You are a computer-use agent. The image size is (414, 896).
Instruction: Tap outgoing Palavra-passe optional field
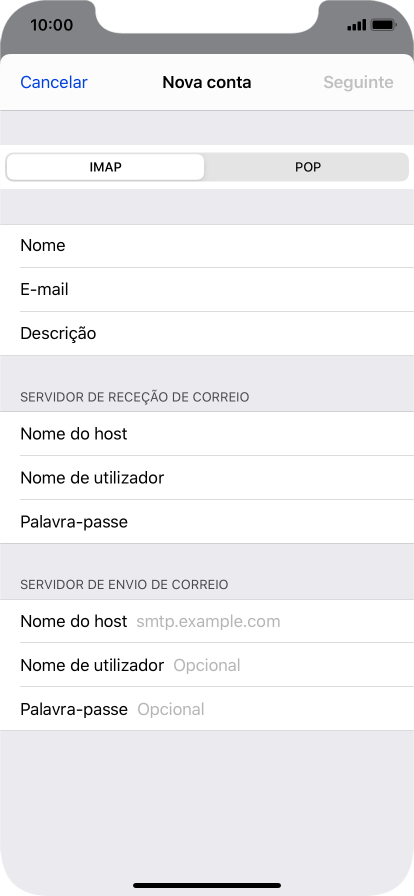(x=207, y=709)
